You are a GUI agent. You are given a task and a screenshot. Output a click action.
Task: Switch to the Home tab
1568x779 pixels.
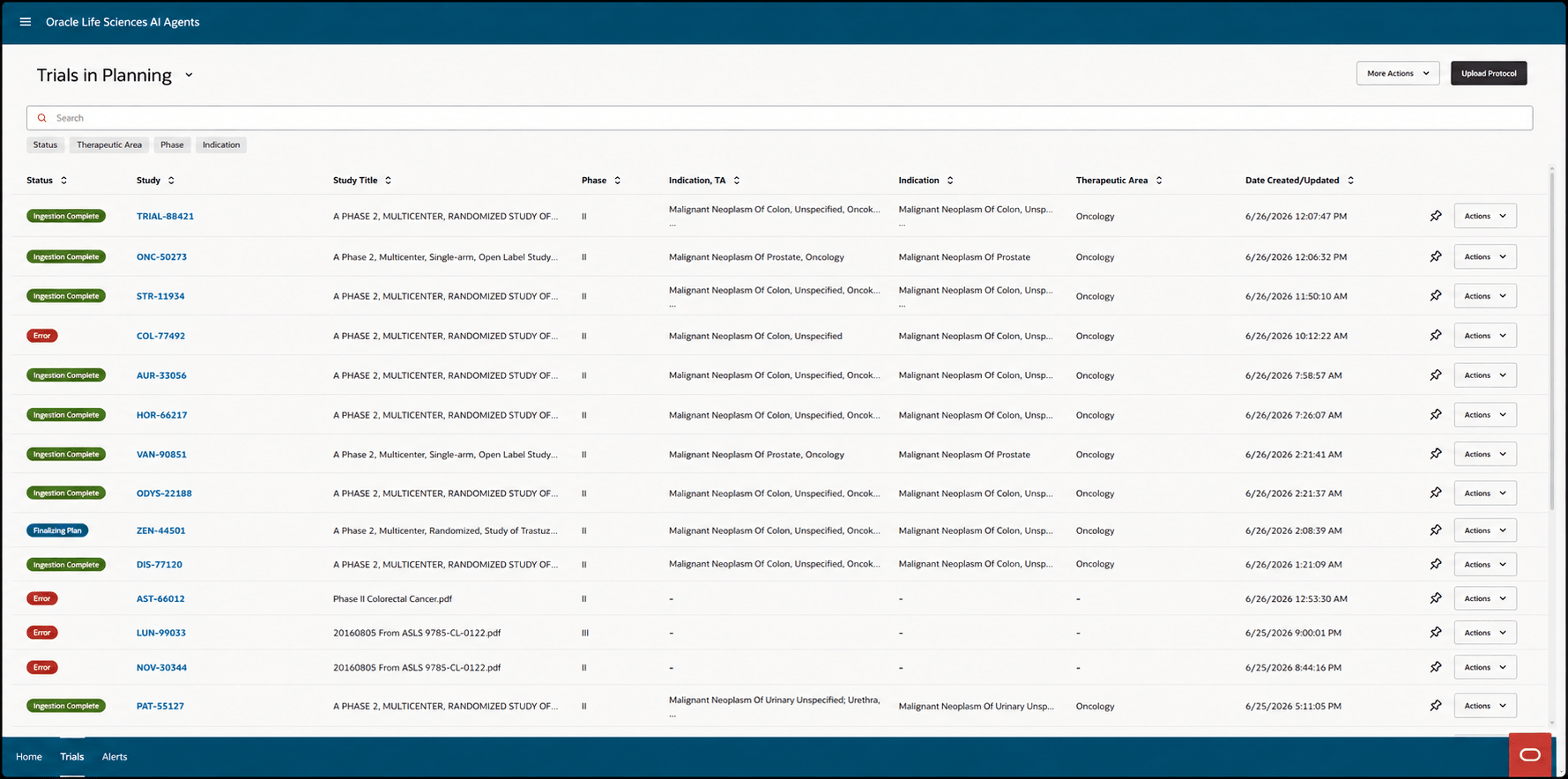pos(29,757)
